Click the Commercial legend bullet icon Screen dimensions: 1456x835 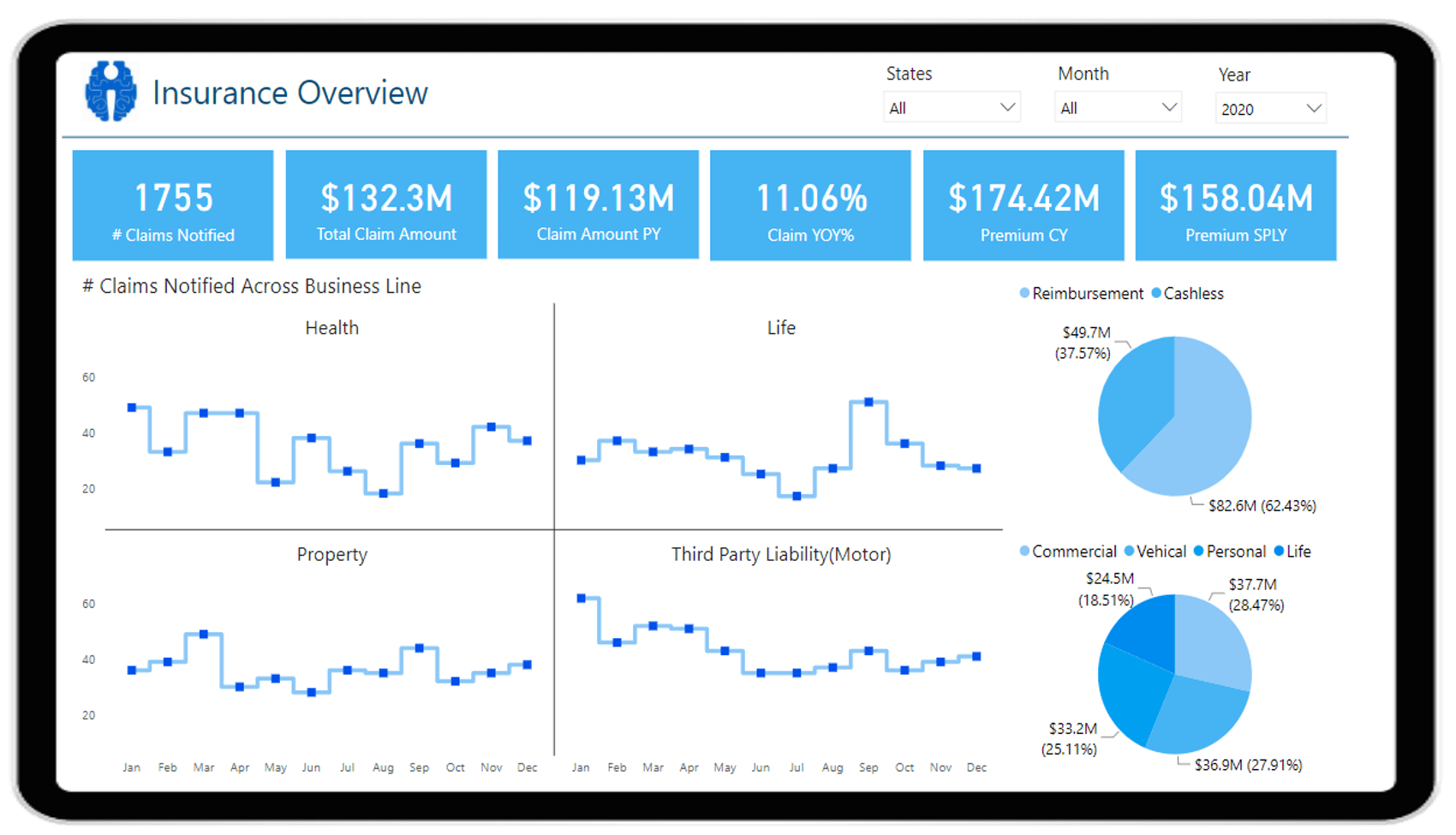click(x=1023, y=552)
